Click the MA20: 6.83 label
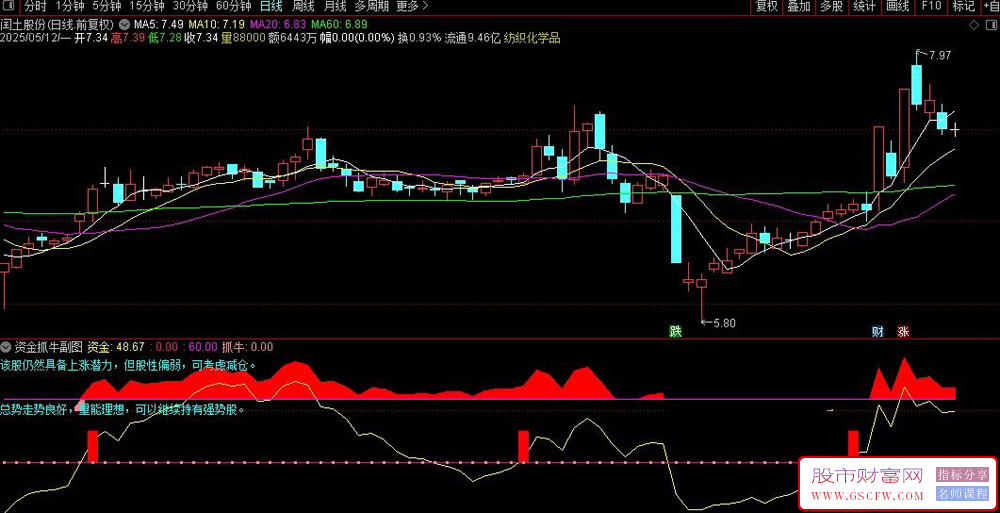 click(x=279, y=24)
